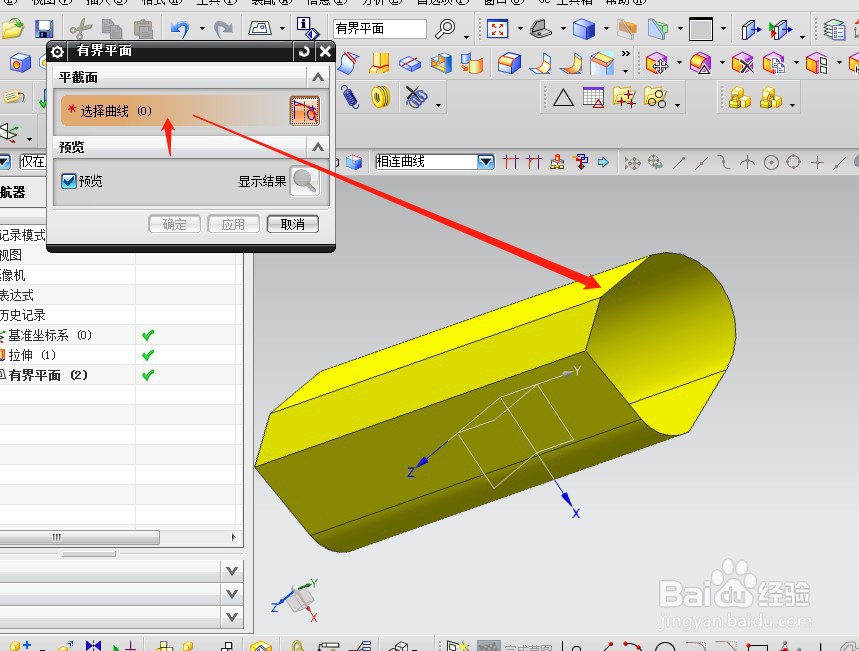Click the view triad in the viewport corner
Viewport: 859px width, 651px height.
tap(296, 599)
